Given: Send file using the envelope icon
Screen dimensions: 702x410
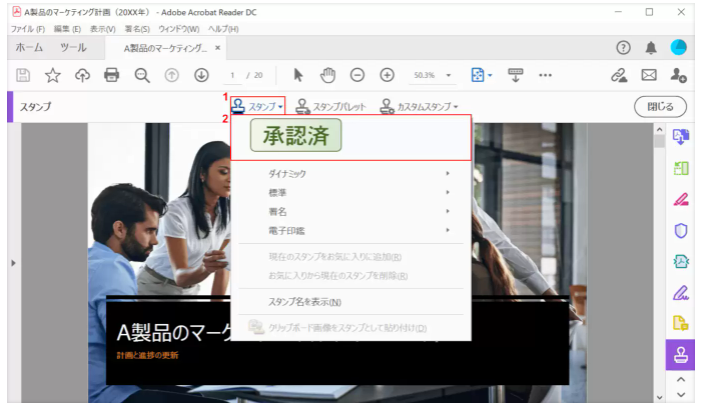Looking at the screenshot, I should click(x=649, y=75).
